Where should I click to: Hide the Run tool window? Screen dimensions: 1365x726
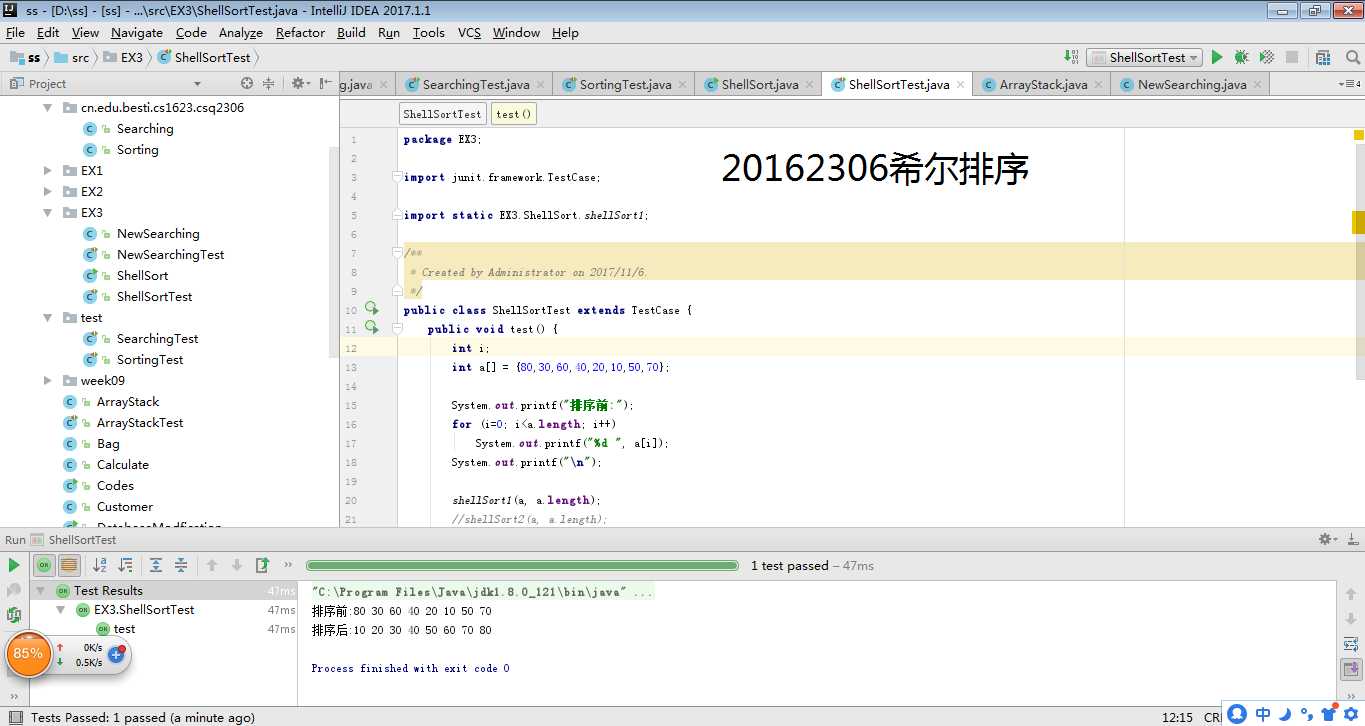point(1352,539)
